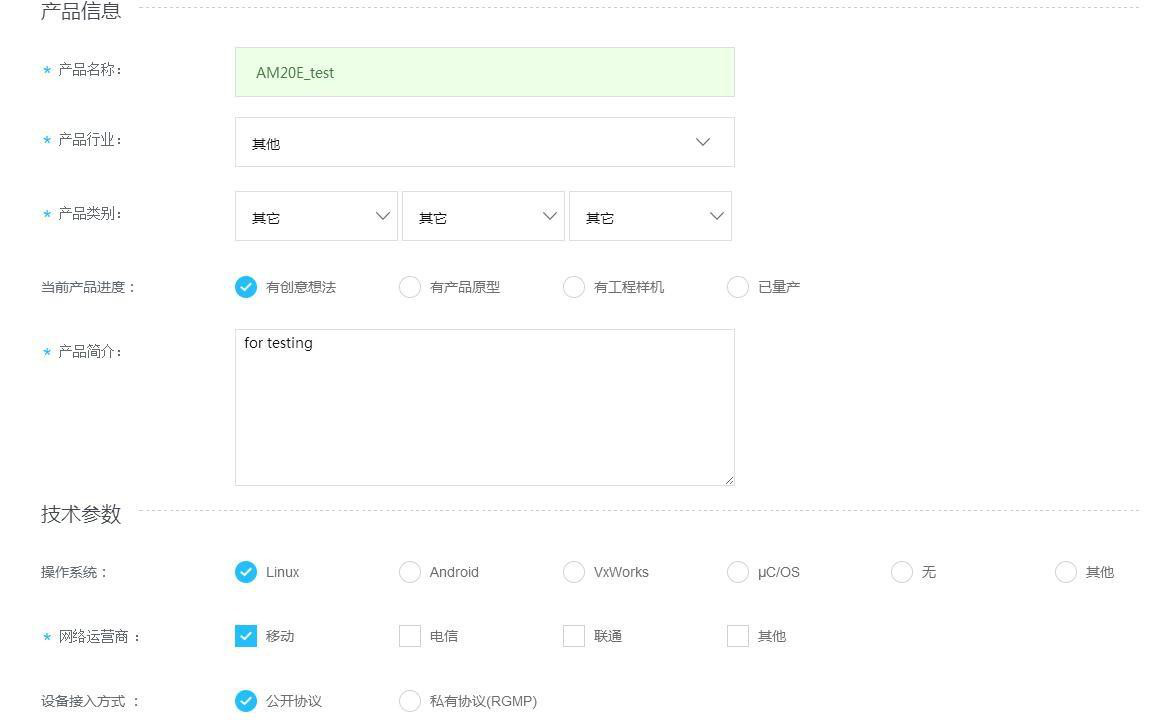Uncheck the 移动 carrier checkbox
The width and height of the screenshot is (1159, 723).
pos(246,635)
